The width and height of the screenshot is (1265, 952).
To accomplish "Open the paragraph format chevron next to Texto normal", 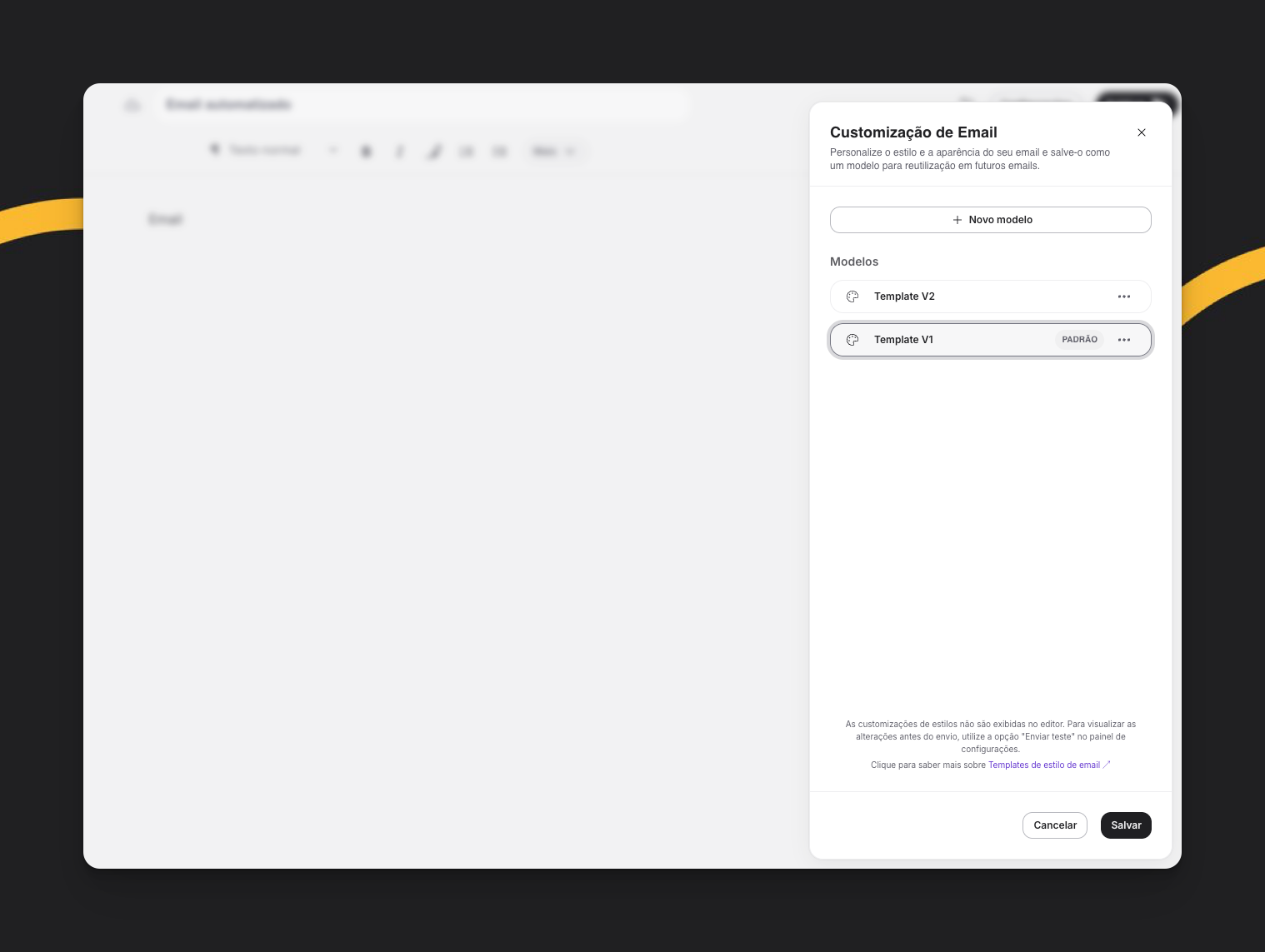I will tap(333, 150).
